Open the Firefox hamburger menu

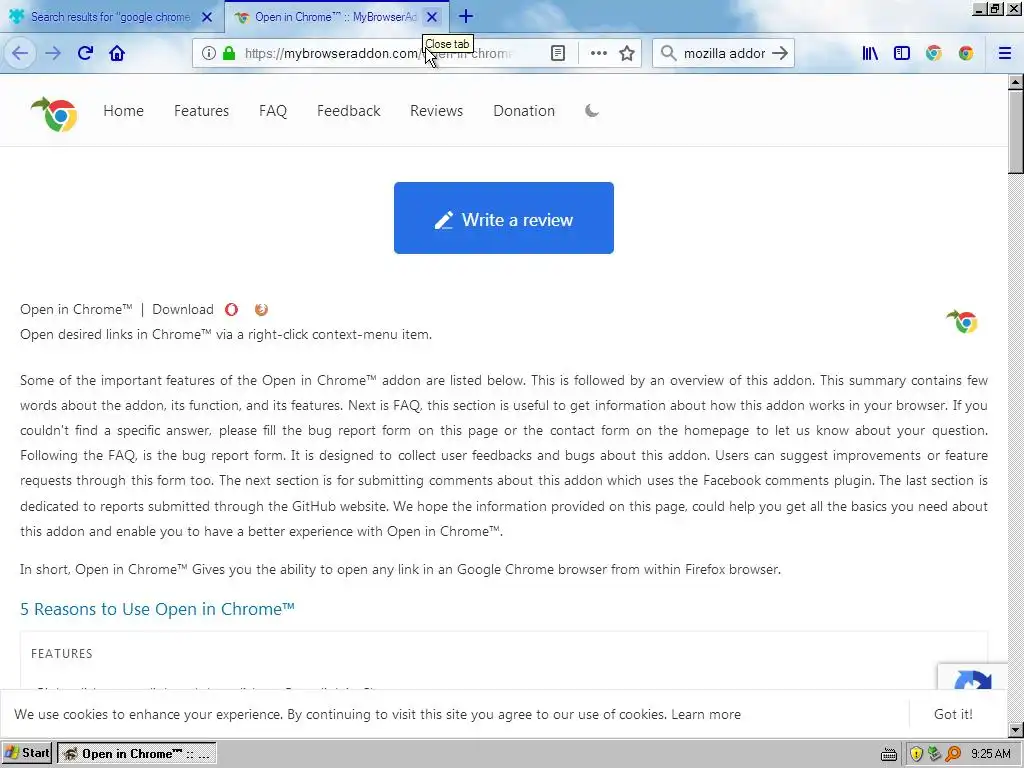[x=1005, y=53]
